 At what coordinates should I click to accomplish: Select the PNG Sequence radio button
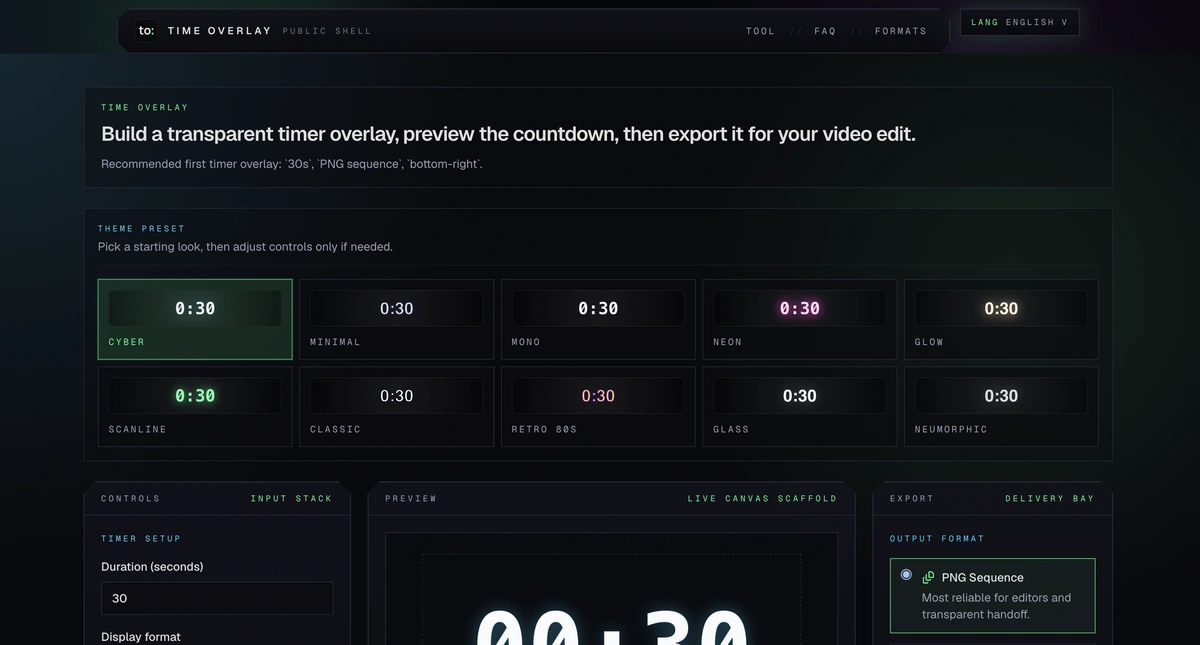[906, 575]
